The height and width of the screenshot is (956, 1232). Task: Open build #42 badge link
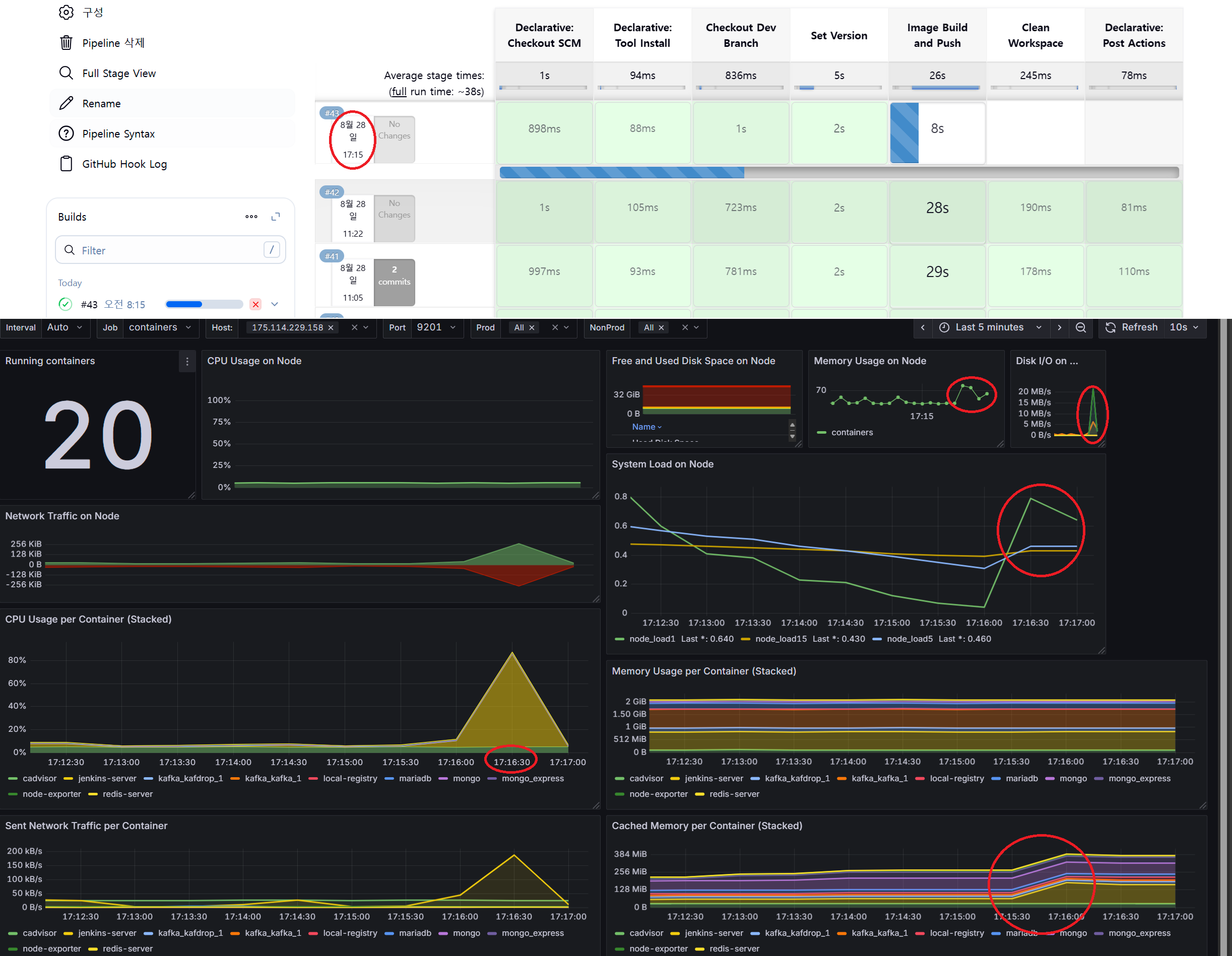[332, 192]
